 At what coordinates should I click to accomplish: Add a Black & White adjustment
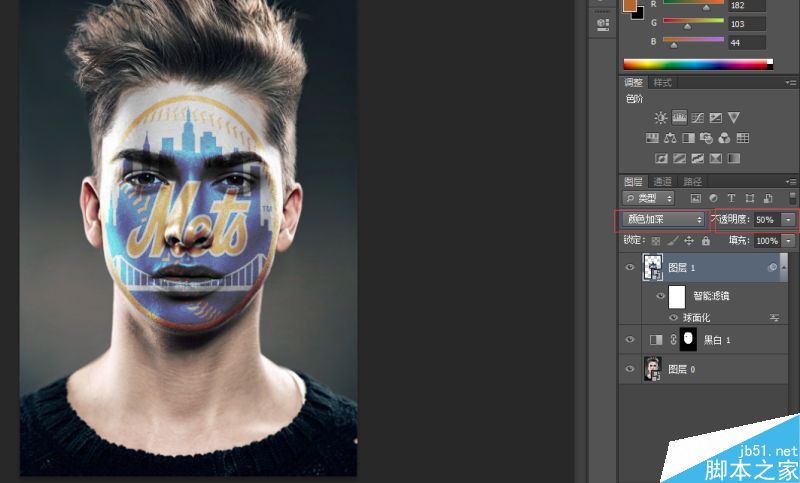pos(688,138)
